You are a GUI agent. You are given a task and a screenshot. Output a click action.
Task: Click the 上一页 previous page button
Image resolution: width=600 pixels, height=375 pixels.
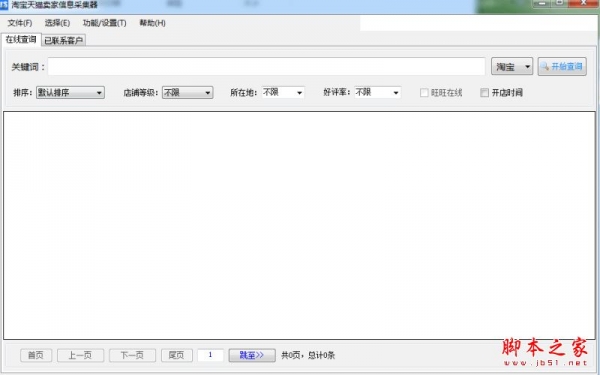point(80,355)
